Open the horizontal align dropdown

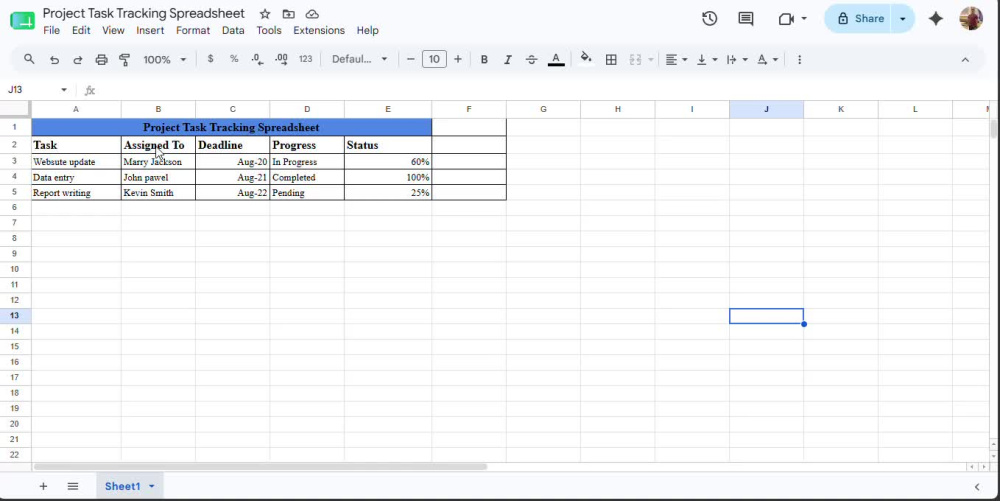click(676, 59)
